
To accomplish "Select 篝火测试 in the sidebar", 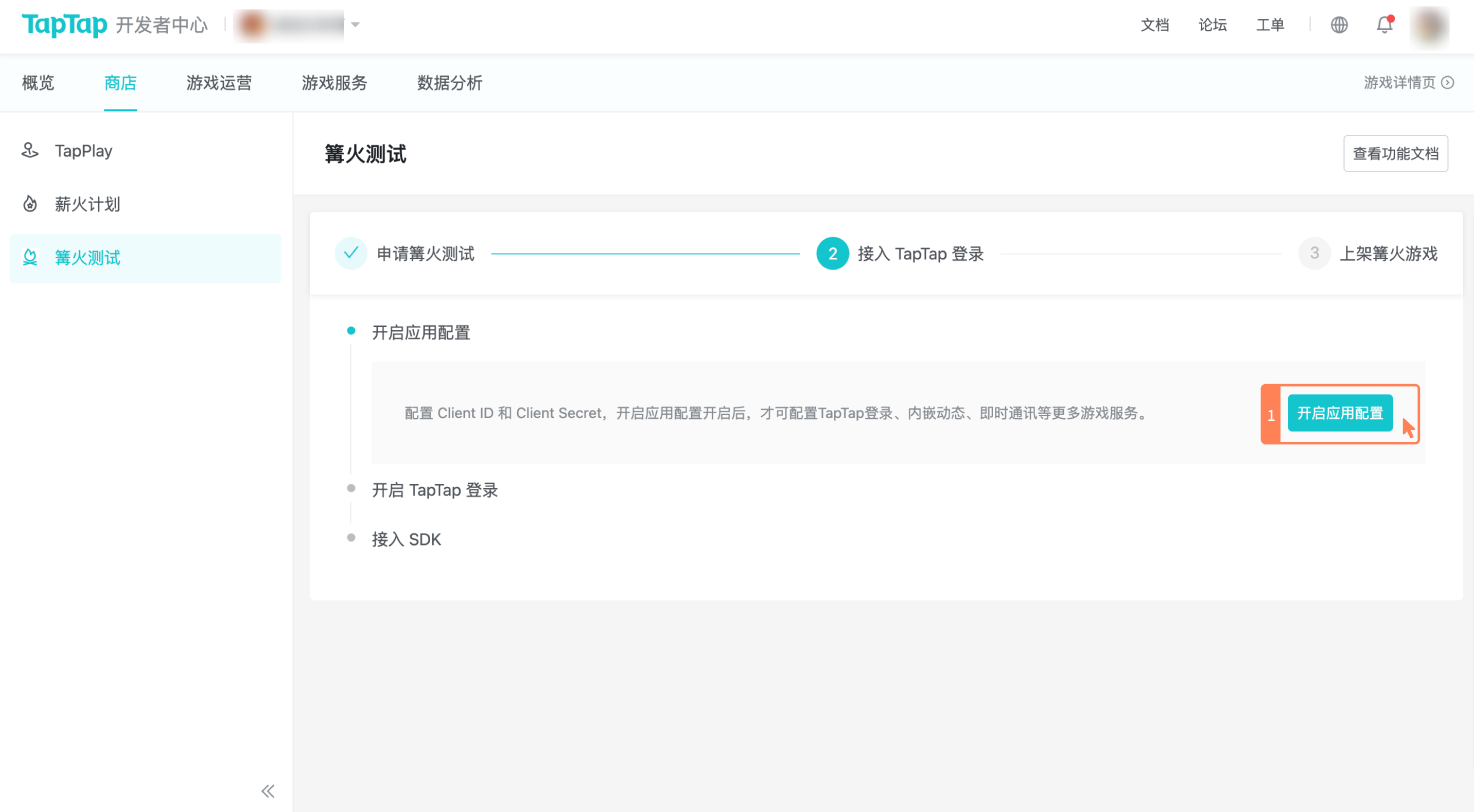I will pyautogui.click(x=145, y=258).
